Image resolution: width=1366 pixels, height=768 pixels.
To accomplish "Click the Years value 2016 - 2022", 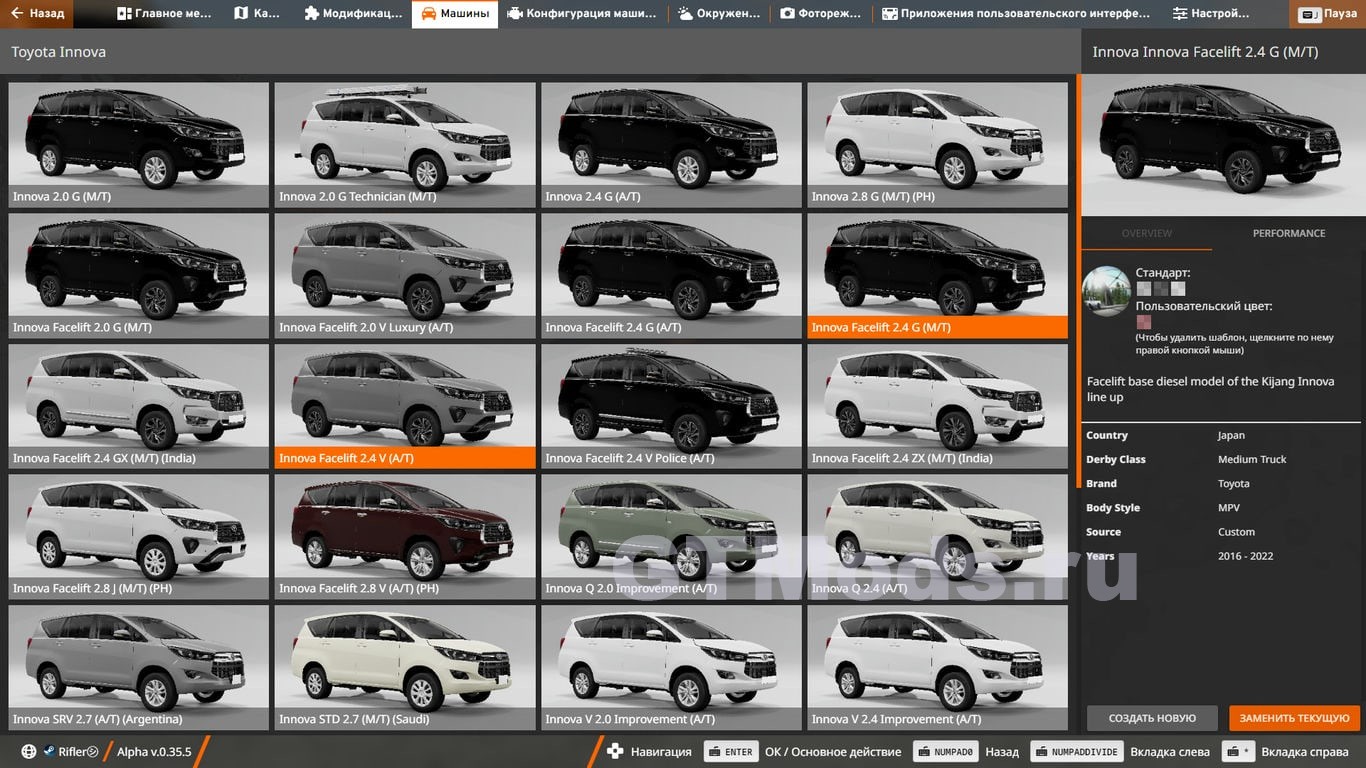I will 1245,556.
